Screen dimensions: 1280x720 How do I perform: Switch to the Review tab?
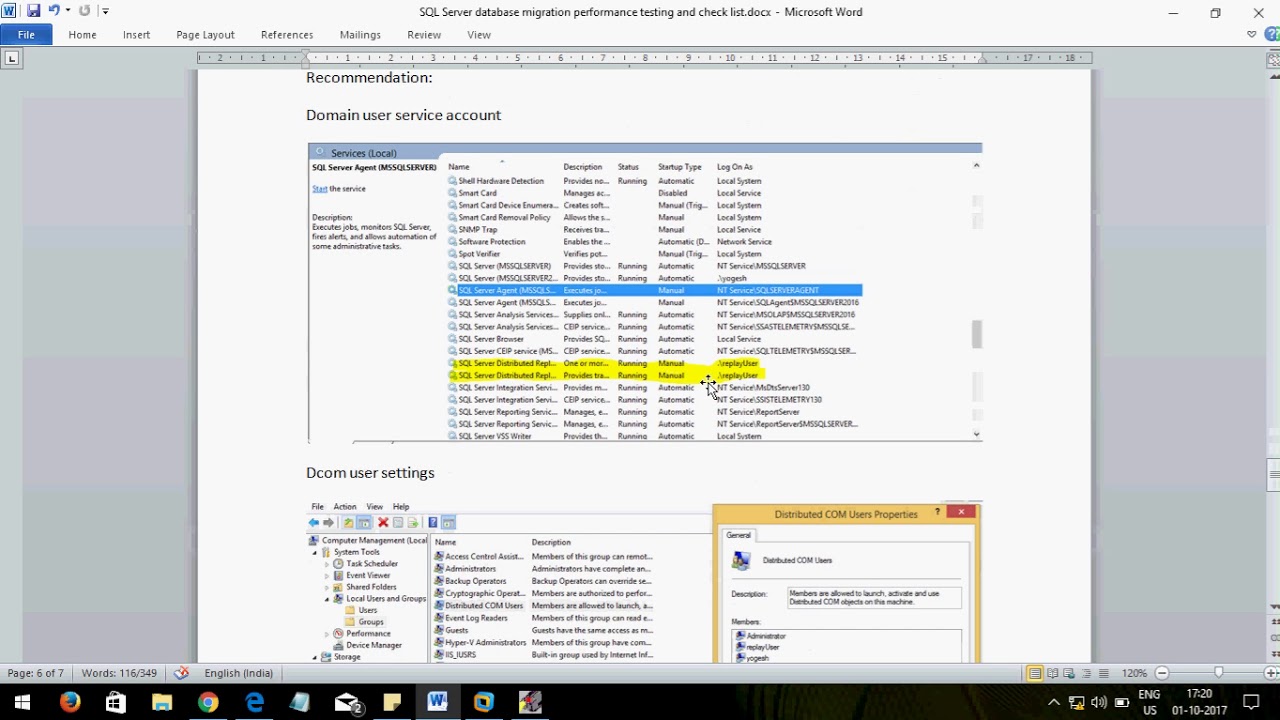pyautogui.click(x=424, y=34)
